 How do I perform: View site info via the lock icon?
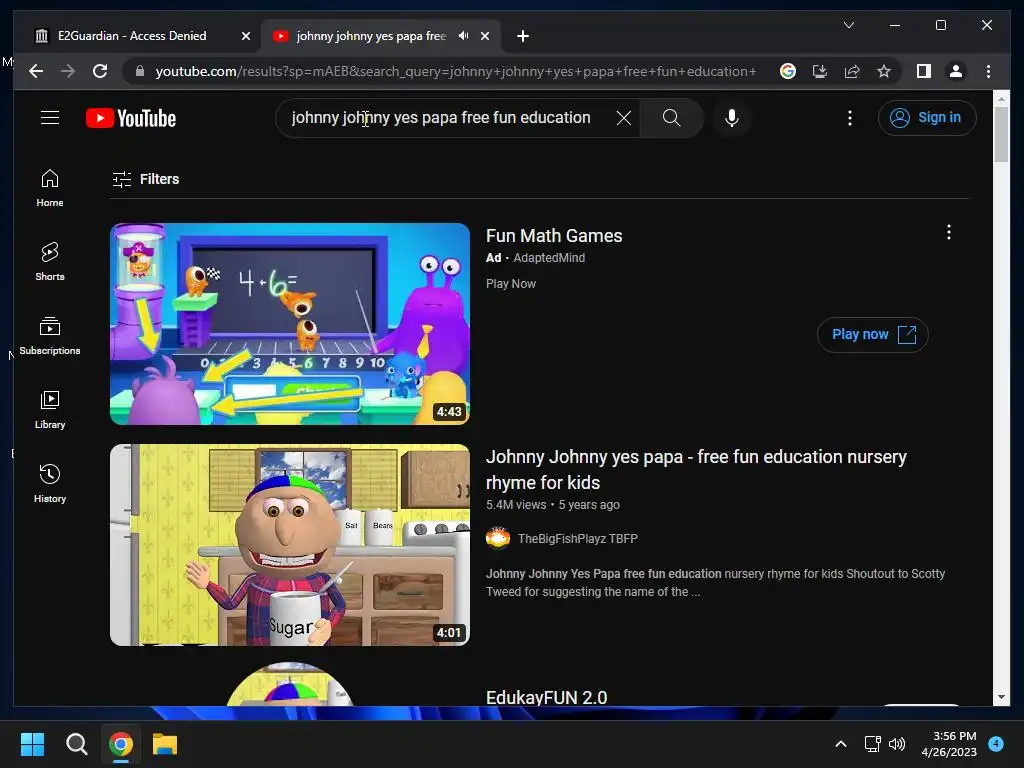coord(139,71)
